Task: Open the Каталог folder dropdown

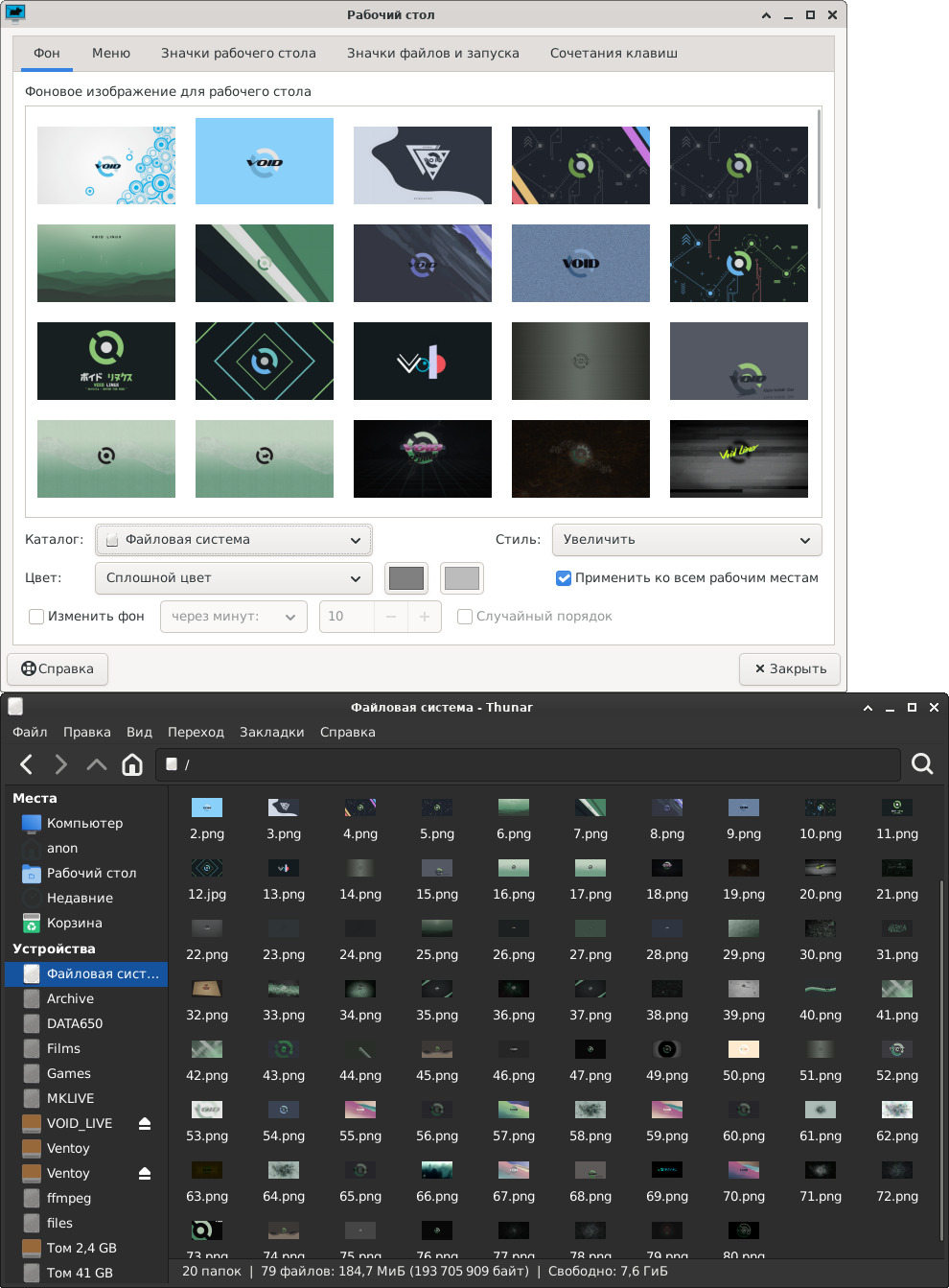Action: [x=233, y=540]
